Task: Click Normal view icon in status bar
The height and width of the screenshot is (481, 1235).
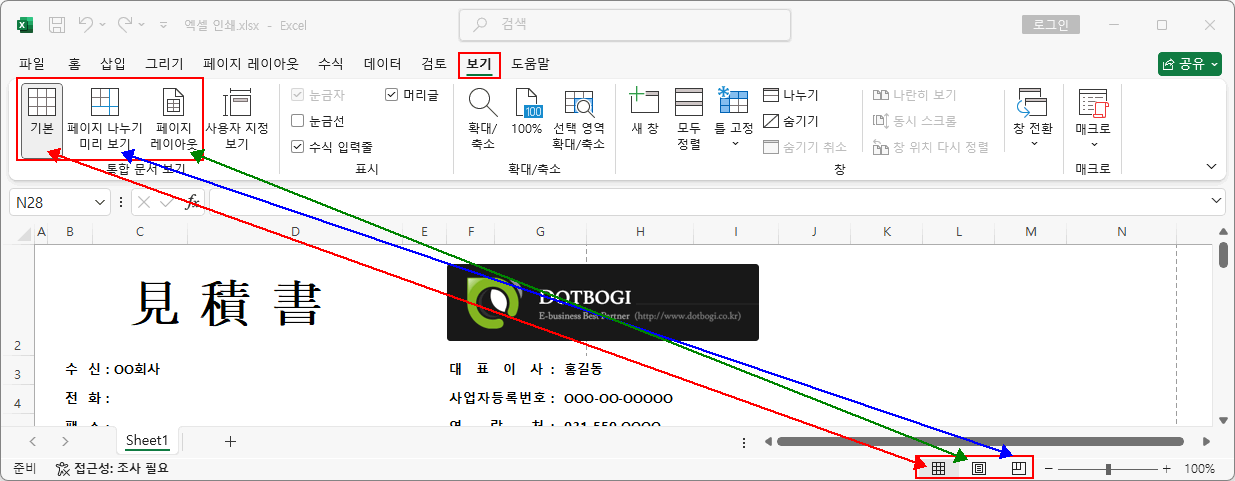Action: click(x=938, y=468)
